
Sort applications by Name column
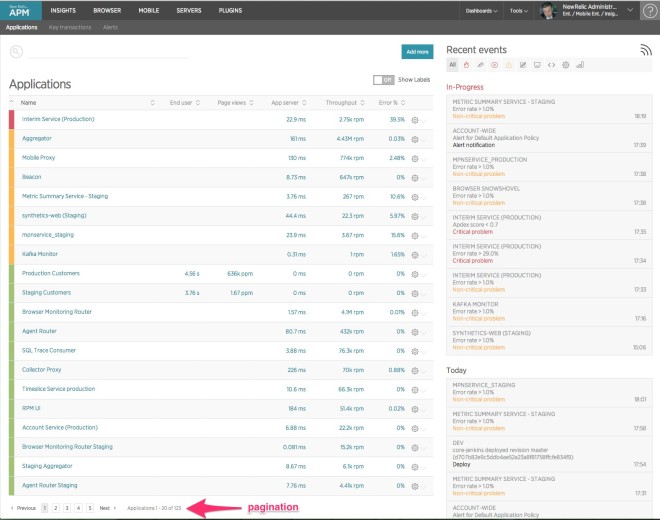pos(28,103)
